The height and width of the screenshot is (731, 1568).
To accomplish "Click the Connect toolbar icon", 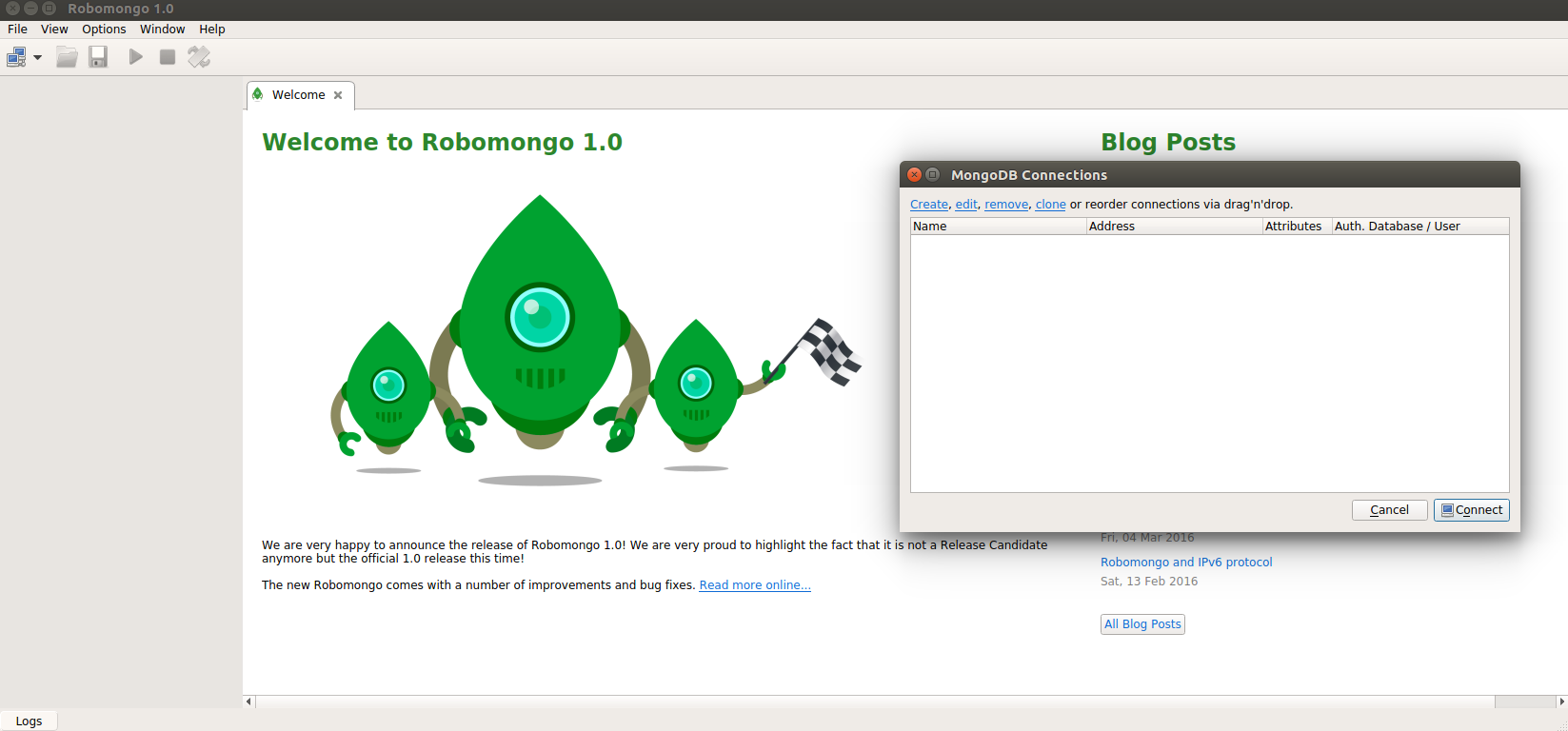I will (x=16, y=57).
